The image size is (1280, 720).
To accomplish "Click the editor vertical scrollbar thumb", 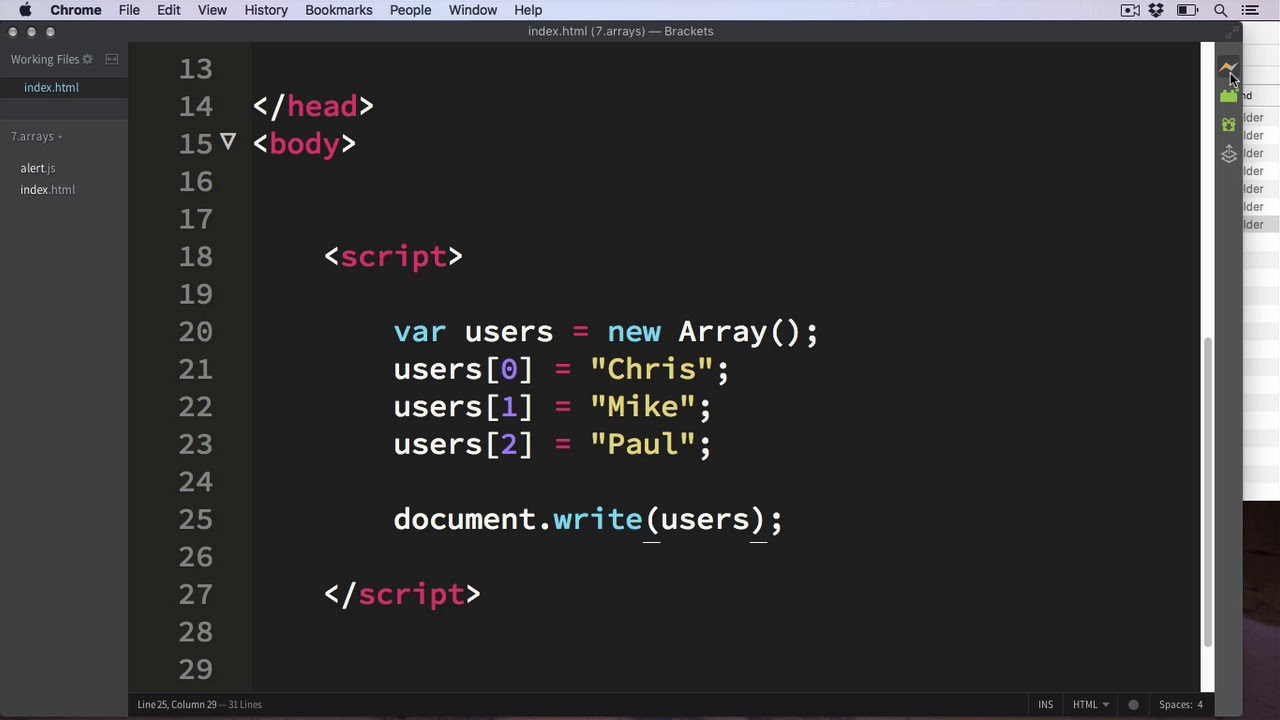I will pos(1207,490).
